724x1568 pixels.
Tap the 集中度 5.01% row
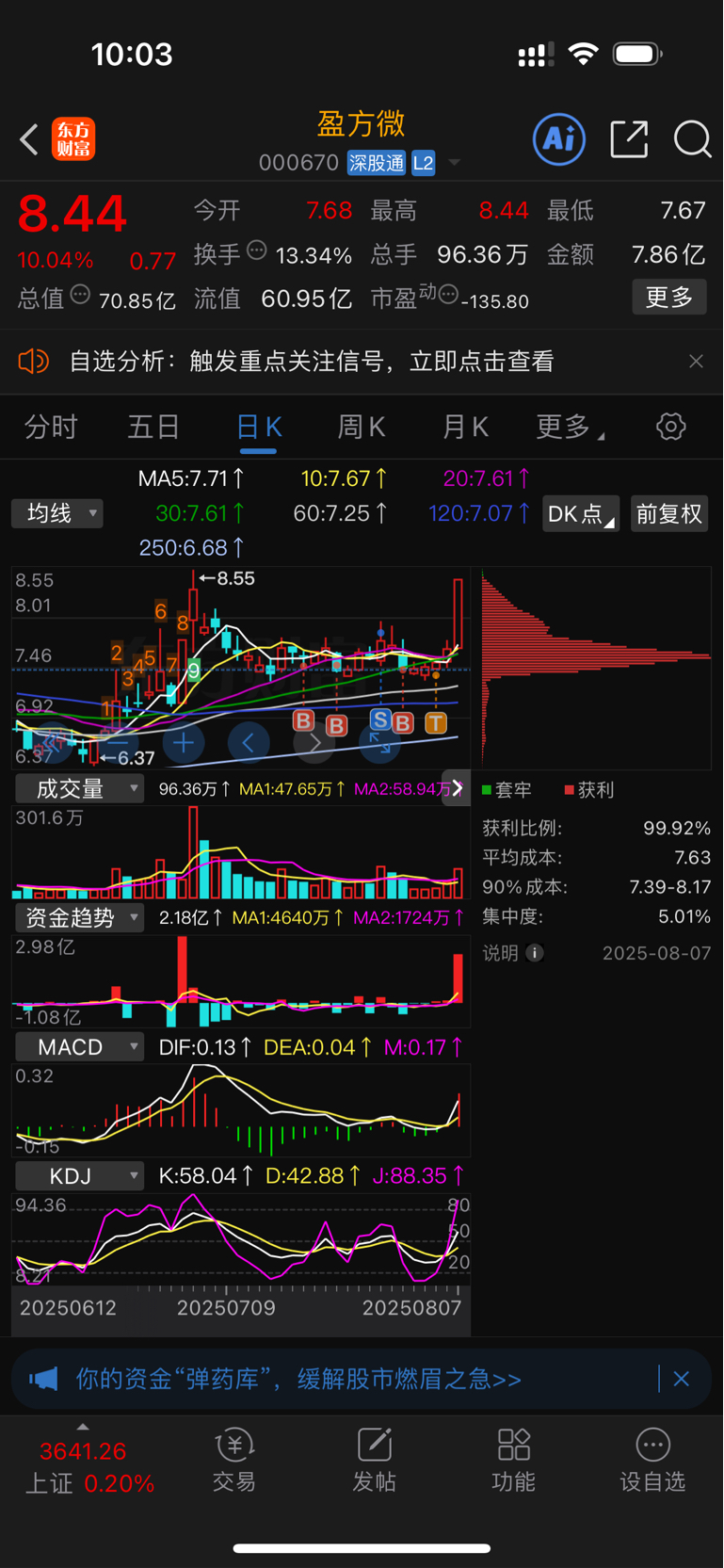(596, 916)
